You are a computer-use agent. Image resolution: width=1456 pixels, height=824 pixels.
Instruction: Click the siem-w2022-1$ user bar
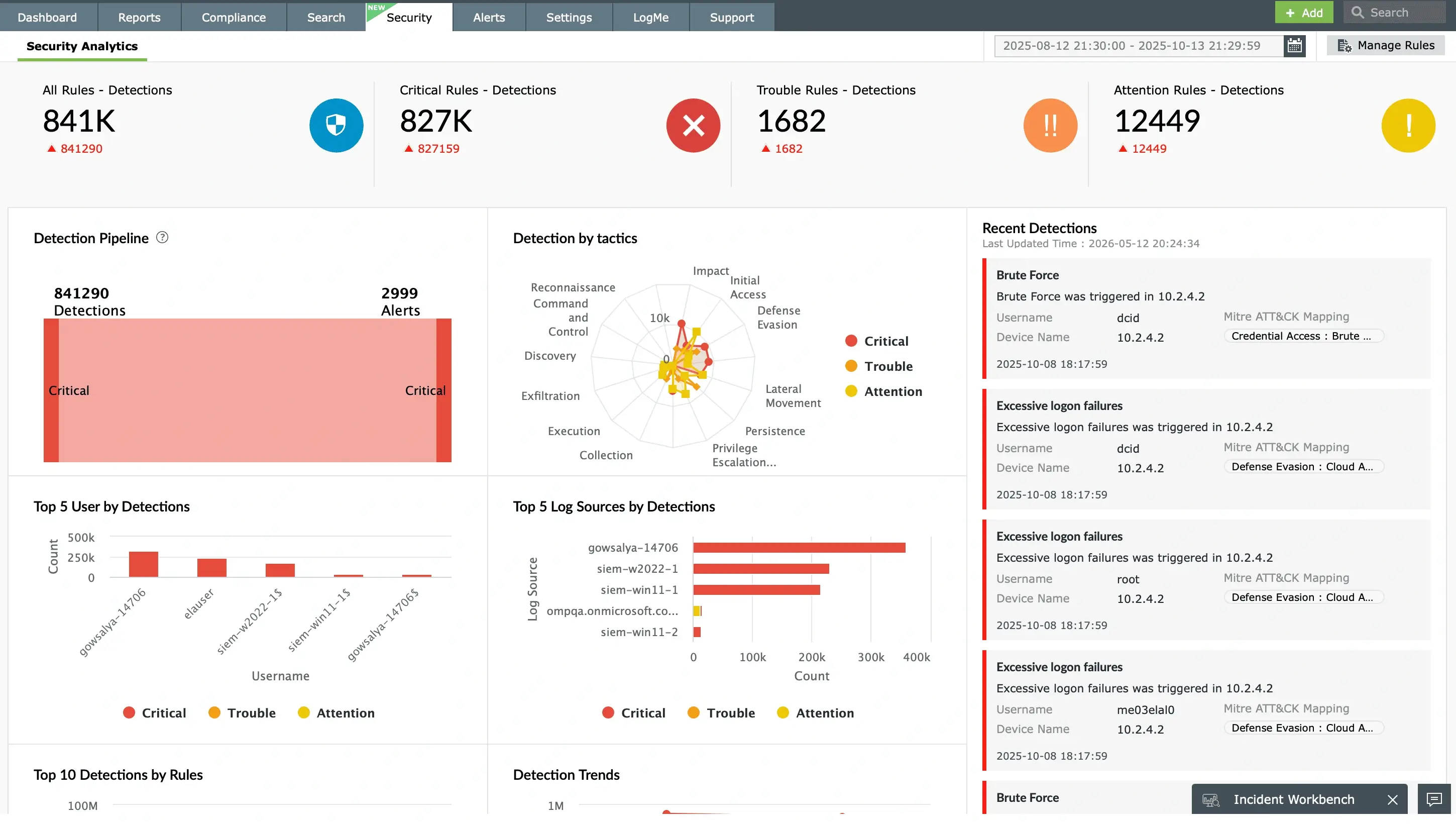pyautogui.click(x=280, y=570)
